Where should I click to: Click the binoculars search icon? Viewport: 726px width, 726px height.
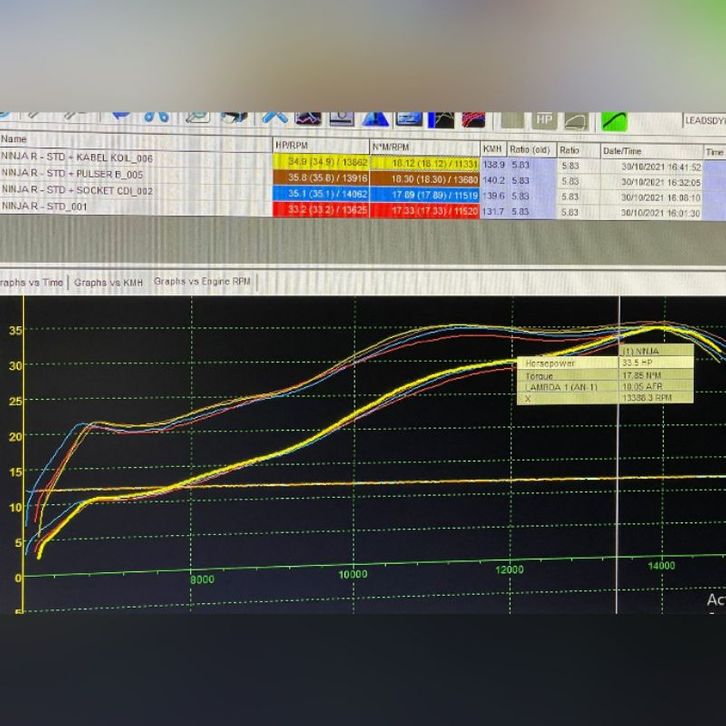[x=235, y=117]
